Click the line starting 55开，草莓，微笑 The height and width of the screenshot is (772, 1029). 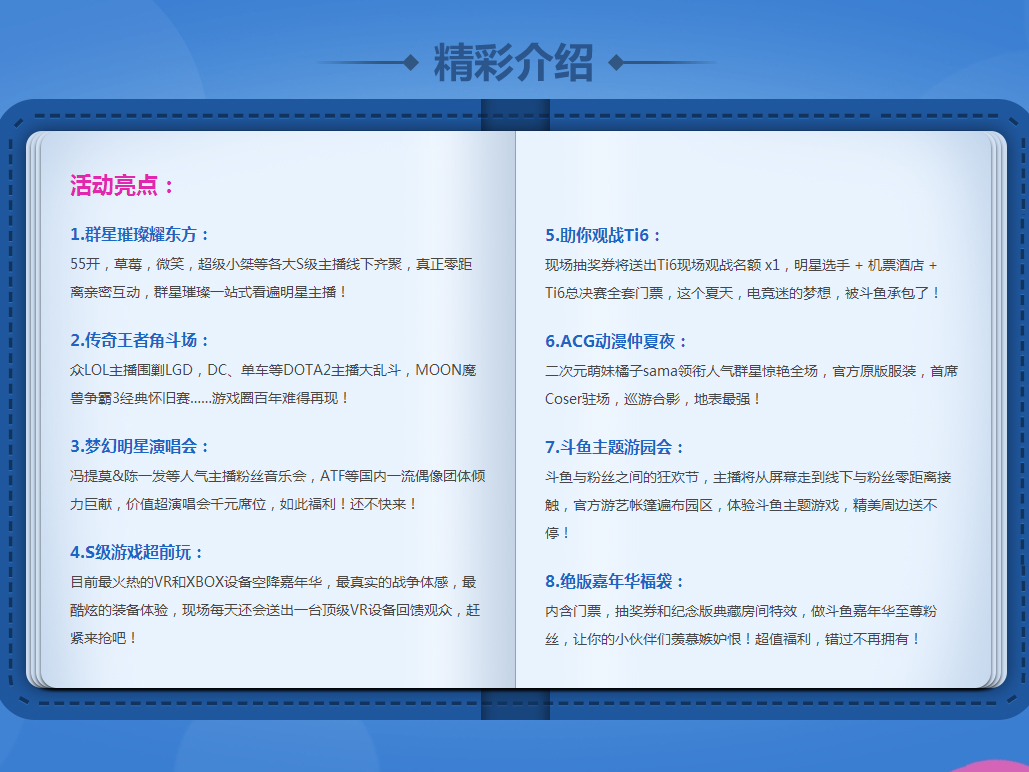click(271, 264)
